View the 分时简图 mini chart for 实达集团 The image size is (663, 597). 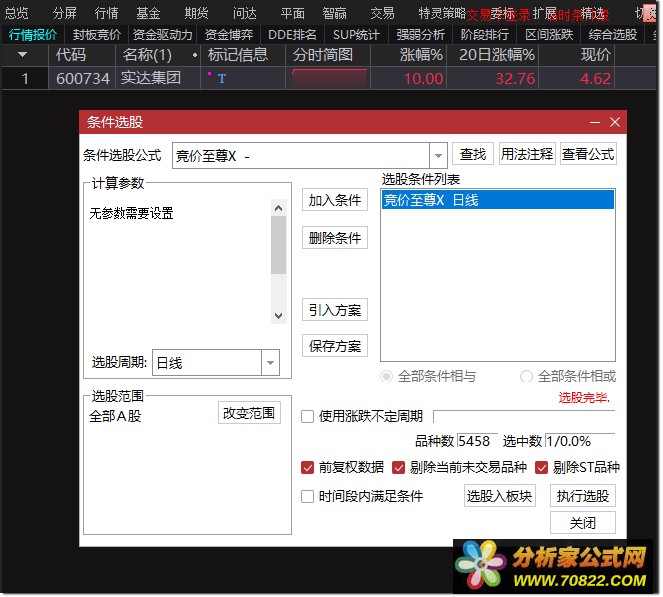click(329, 78)
